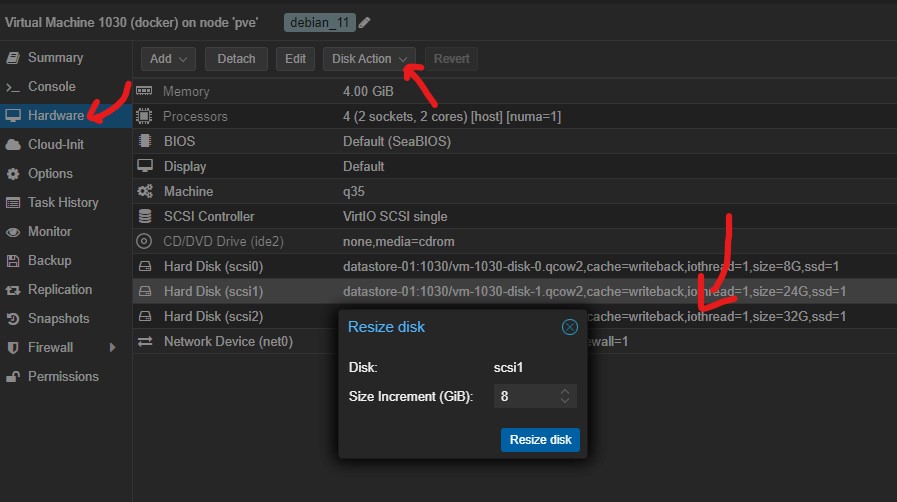The height and width of the screenshot is (502, 897).
Task: Click the Edit button in toolbar
Action: click(x=295, y=59)
